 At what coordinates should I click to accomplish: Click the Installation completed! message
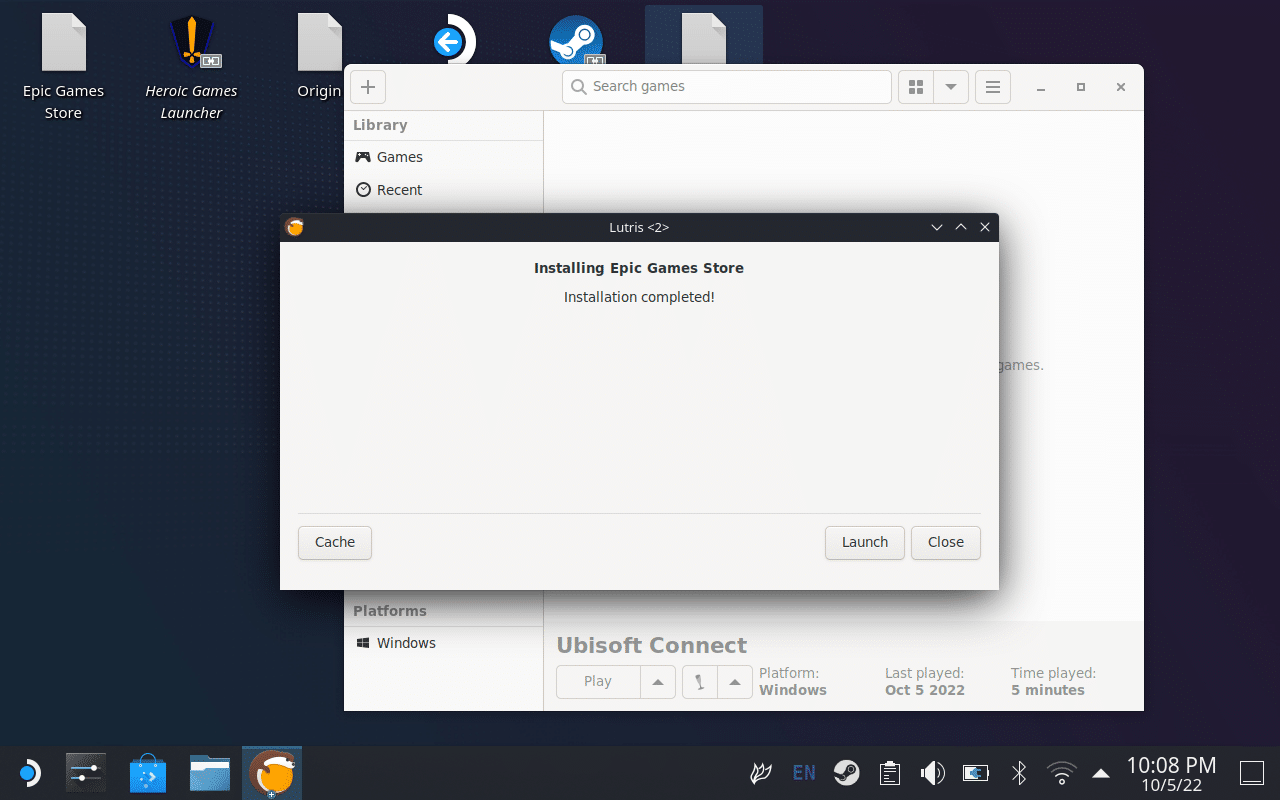click(639, 297)
